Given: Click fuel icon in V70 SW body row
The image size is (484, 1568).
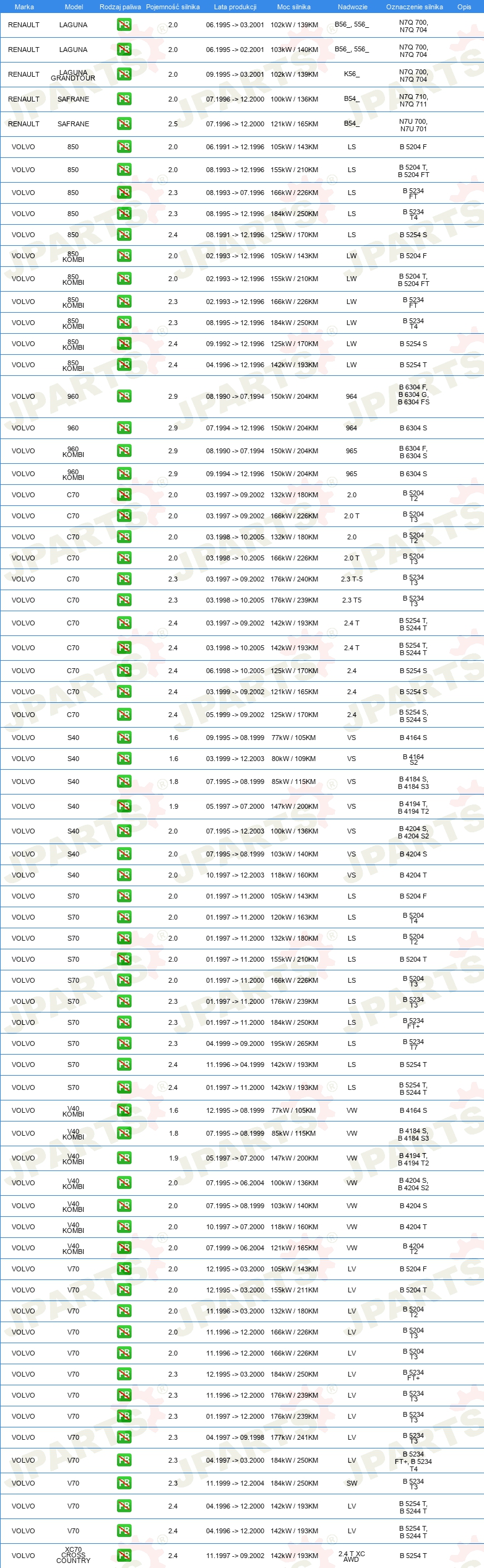Looking at the screenshot, I should pos(124,1483).
